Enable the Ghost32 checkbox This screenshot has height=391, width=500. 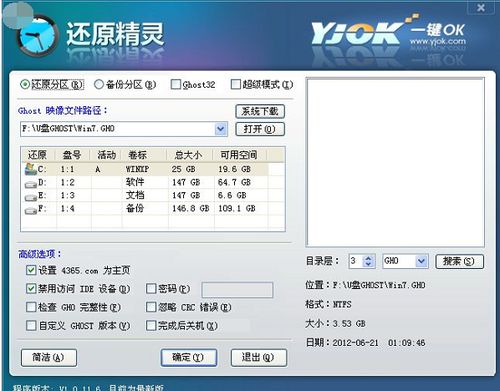[x=175, y=84]
